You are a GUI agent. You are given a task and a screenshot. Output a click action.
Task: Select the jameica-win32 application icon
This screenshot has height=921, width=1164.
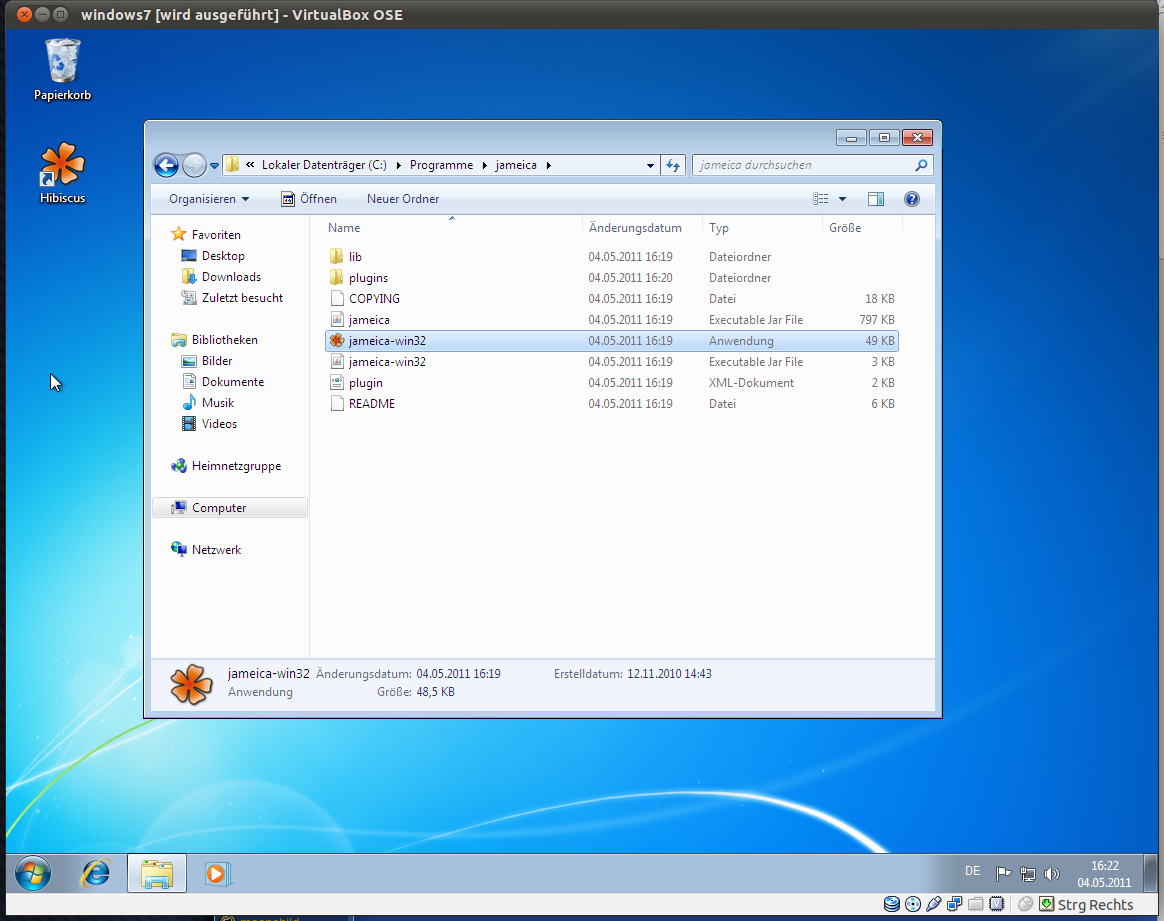coord(337,341)
